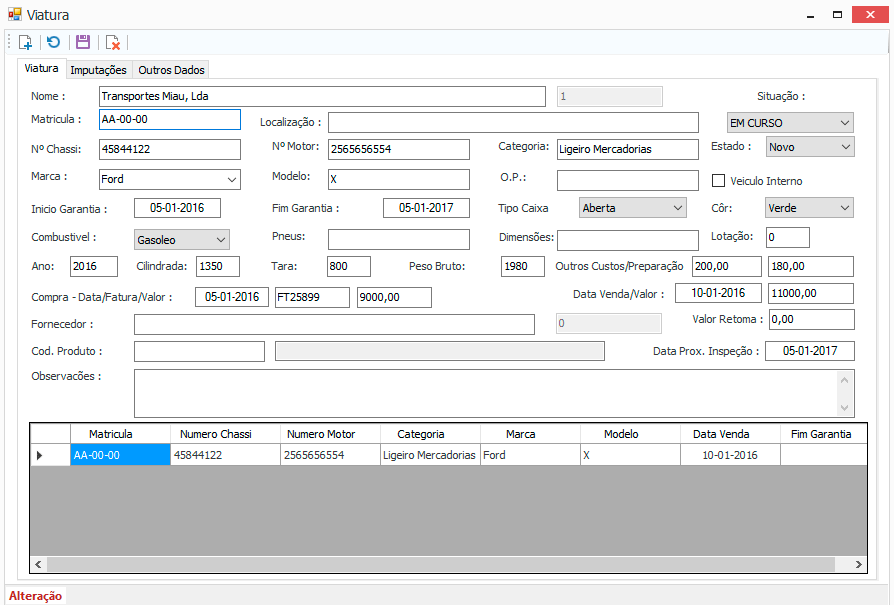Click inside the Observacões text area
Viewport: 894px width, 605px height.
(486, 393)
